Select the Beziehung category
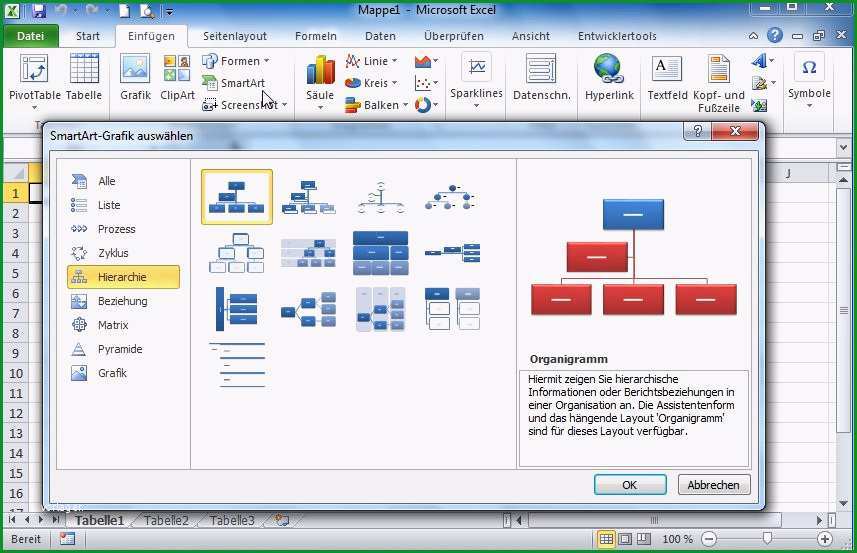The height and width of the screenshot is (553, 857). pos(124,301)
